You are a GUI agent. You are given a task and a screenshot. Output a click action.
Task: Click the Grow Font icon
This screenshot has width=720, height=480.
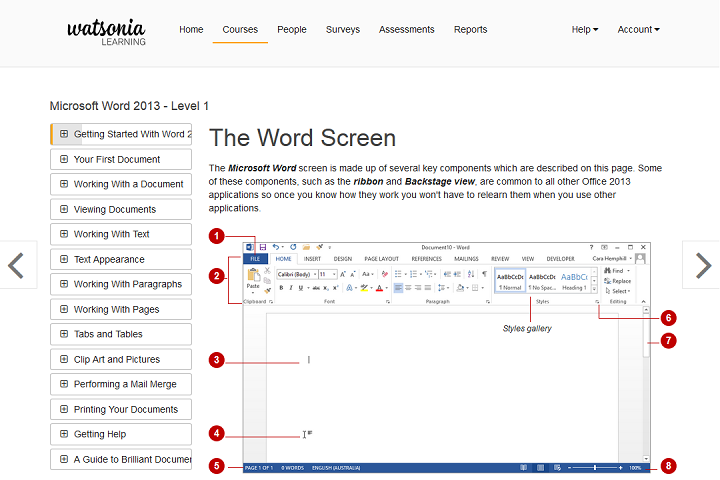point(343,274)
